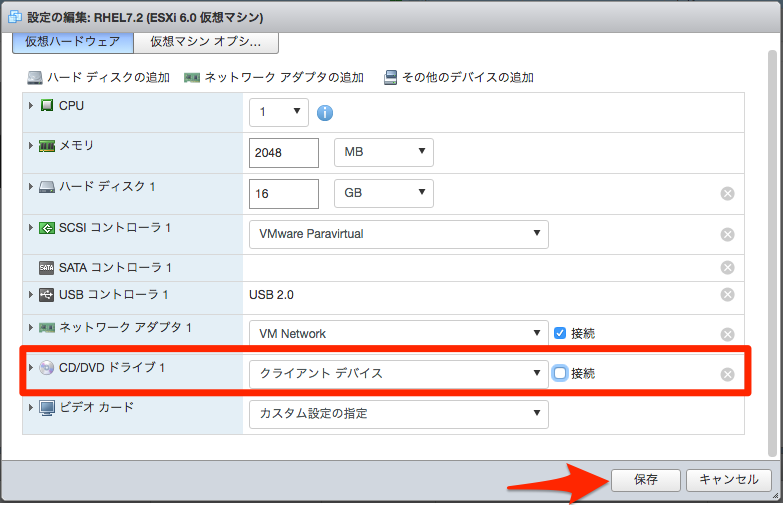Add other device (その他のデバイスの追加)
783x505 pixels.
pos(459,77)
